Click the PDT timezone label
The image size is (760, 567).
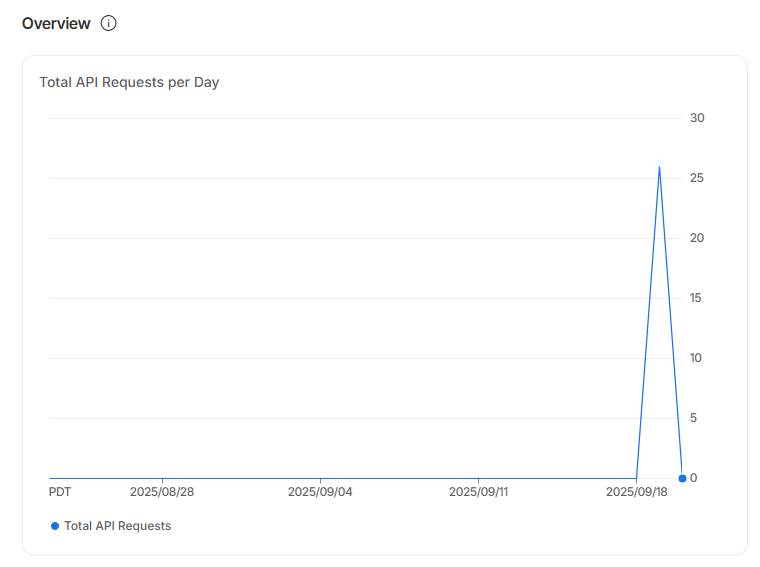pyautogui.click(x=60, y=492)
